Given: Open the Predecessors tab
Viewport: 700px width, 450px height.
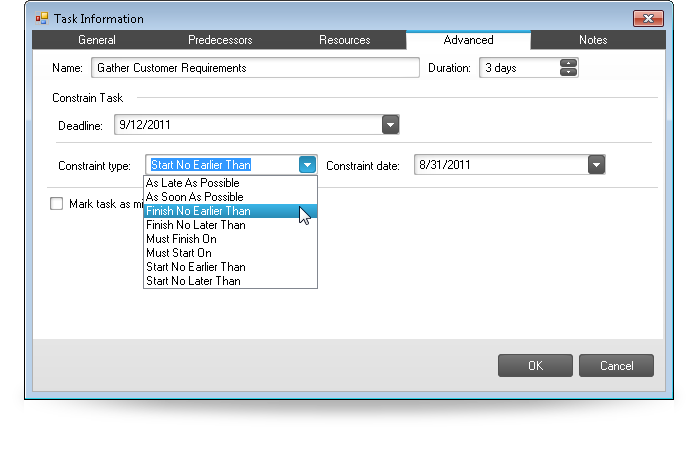Looking at the screenshot, I should pos(220,40).
